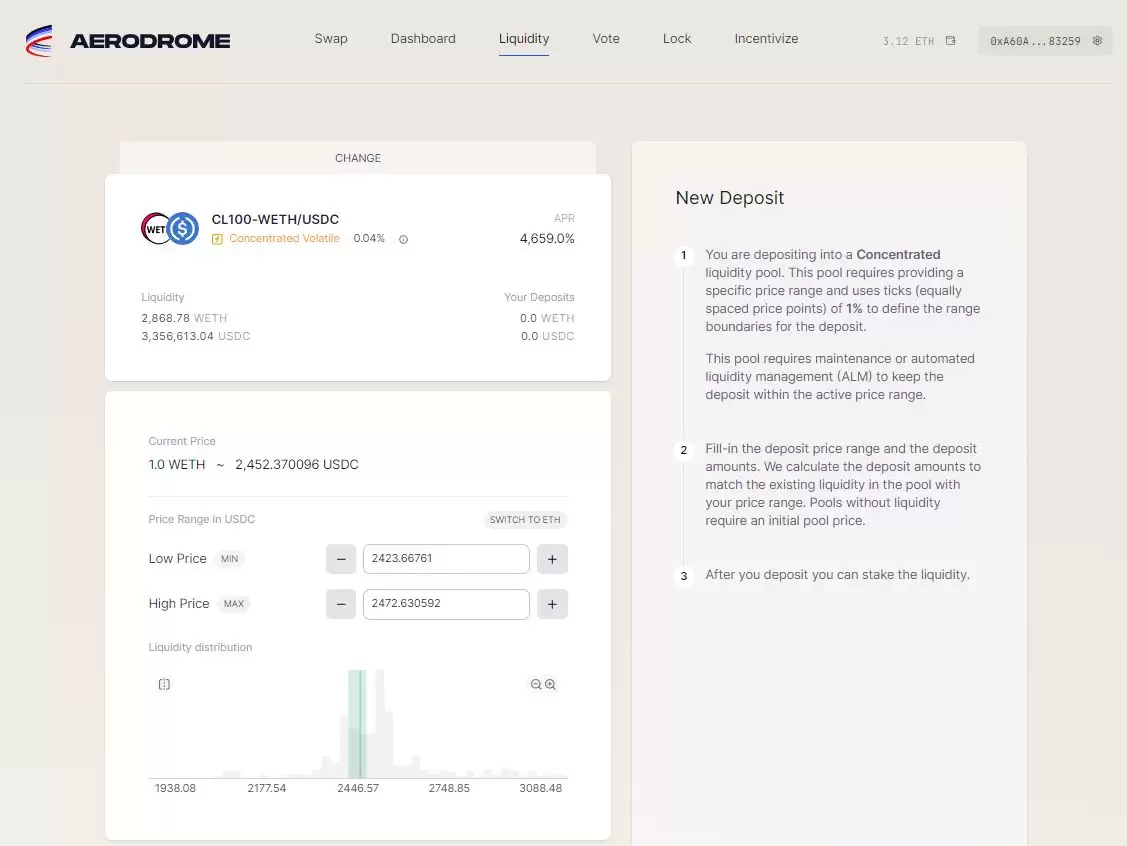Open the Vote page from the navigation
1127x846 pixels.
tap(606, 38)
